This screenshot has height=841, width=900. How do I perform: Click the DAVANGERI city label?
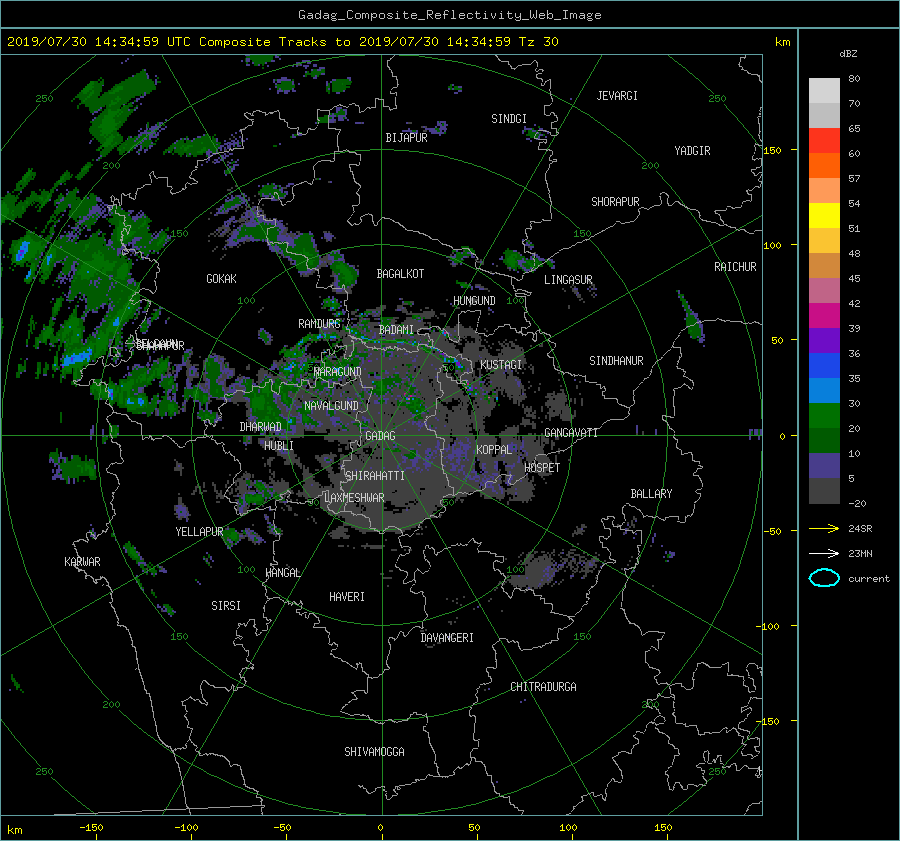(x=447, y=638)
